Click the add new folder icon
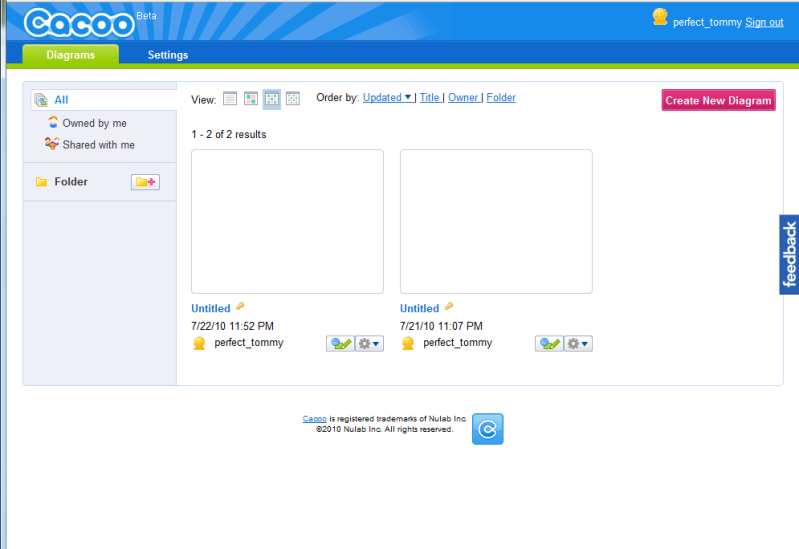The height and width of the screenshot is (549, 799). pyautogui.click(x=145, y=182)
